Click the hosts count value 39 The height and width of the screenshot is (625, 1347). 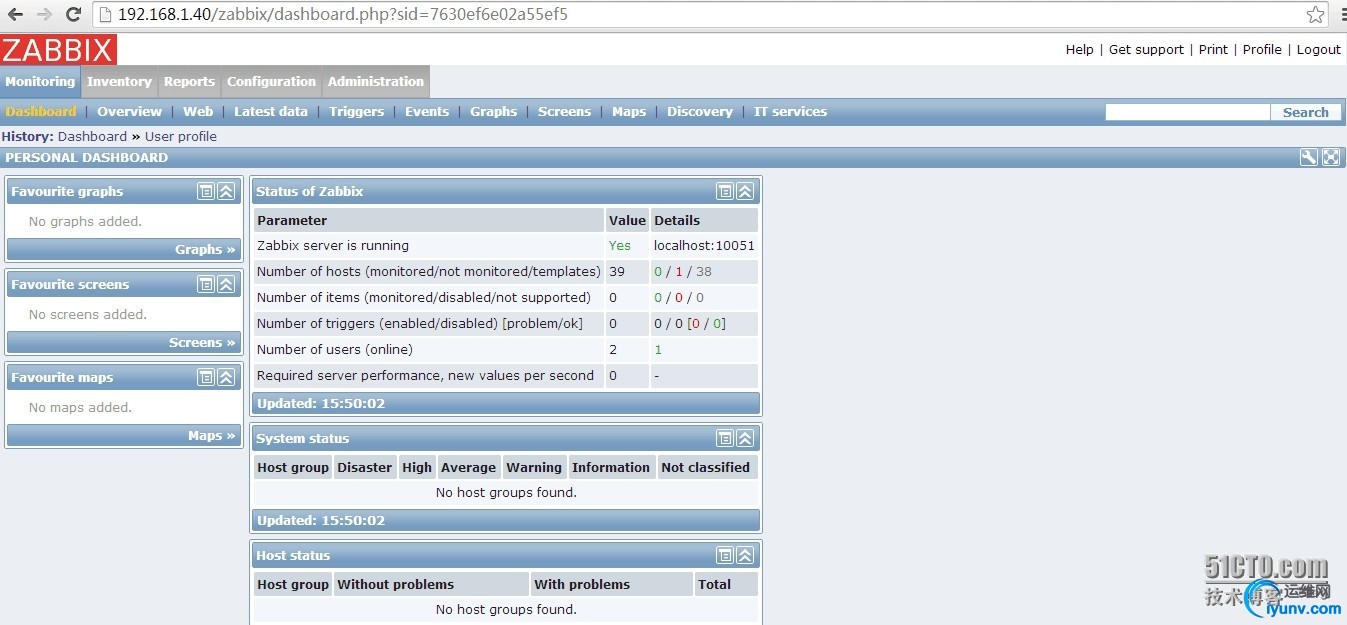point(616,271)
